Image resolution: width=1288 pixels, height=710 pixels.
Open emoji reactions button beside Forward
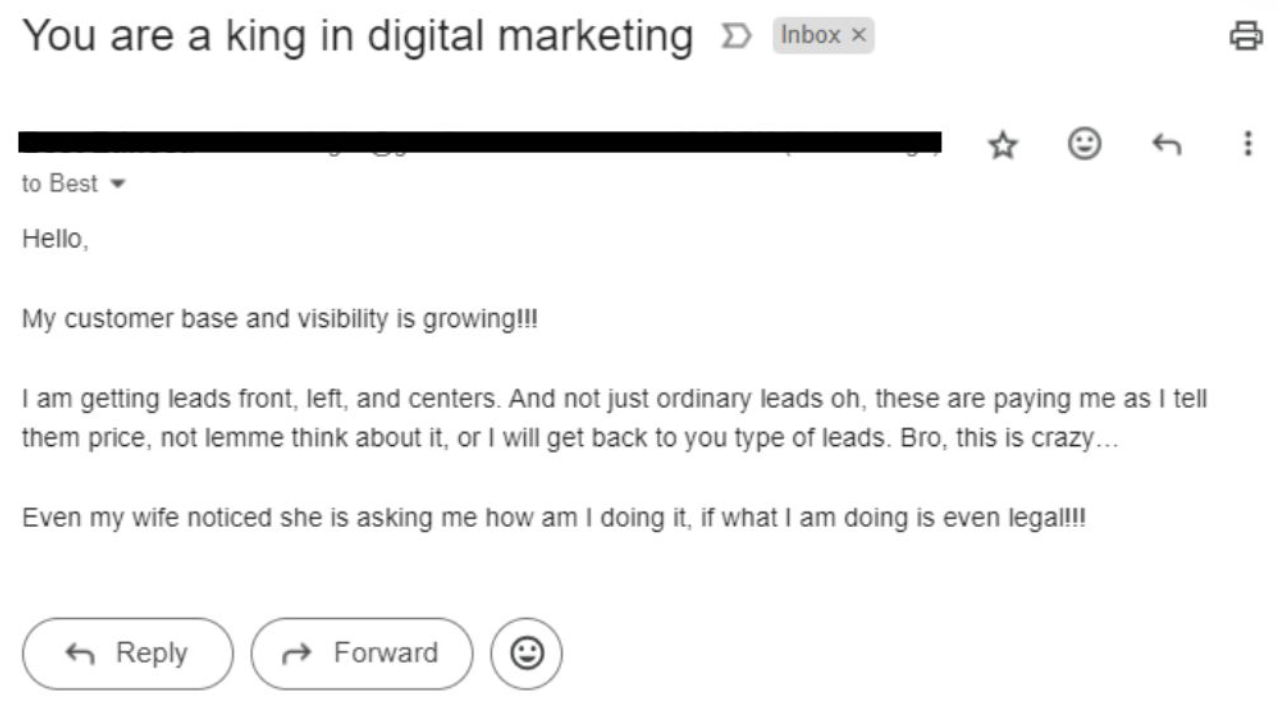[x=526, y=653]
